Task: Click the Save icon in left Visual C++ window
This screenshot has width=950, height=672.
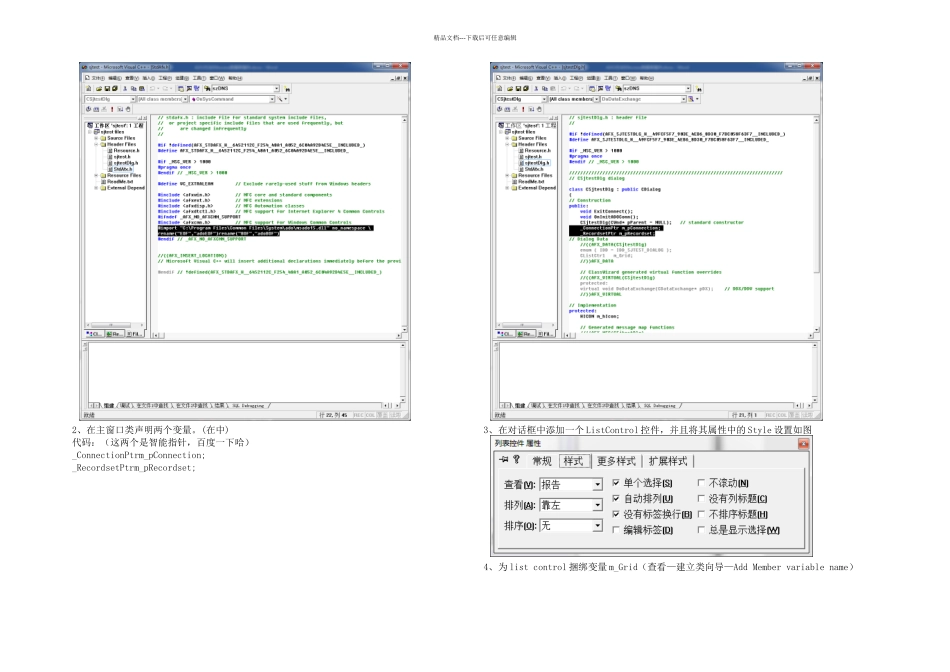Action: (107, 88)
